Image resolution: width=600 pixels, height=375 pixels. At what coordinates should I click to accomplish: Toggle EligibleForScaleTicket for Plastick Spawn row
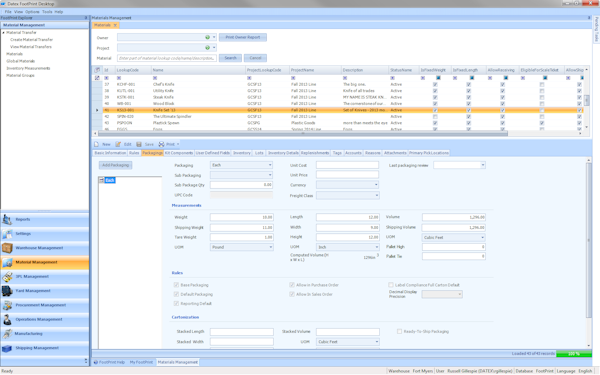(542, 123)
